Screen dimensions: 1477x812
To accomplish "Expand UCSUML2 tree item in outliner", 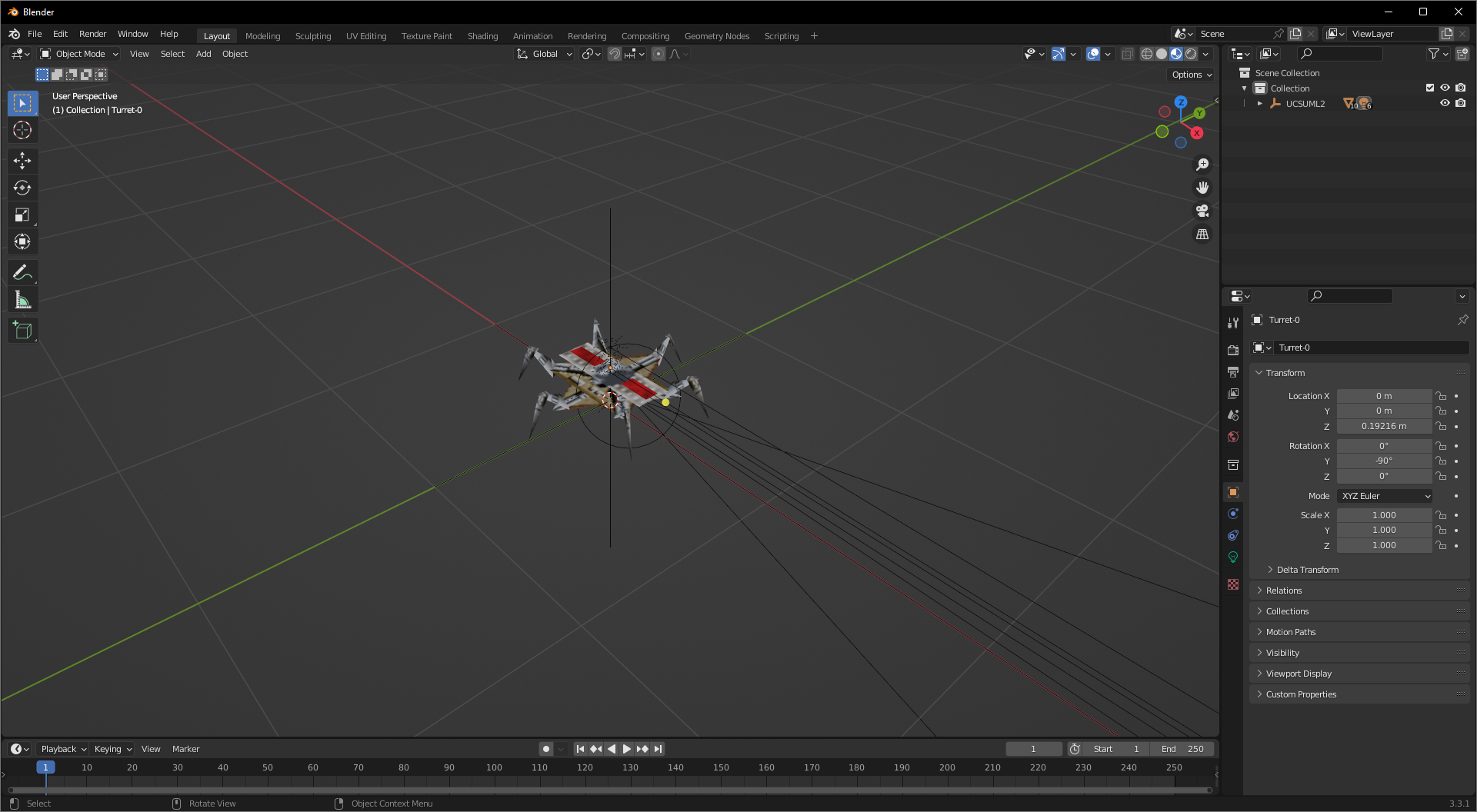I will click(x=1260, y=103).
